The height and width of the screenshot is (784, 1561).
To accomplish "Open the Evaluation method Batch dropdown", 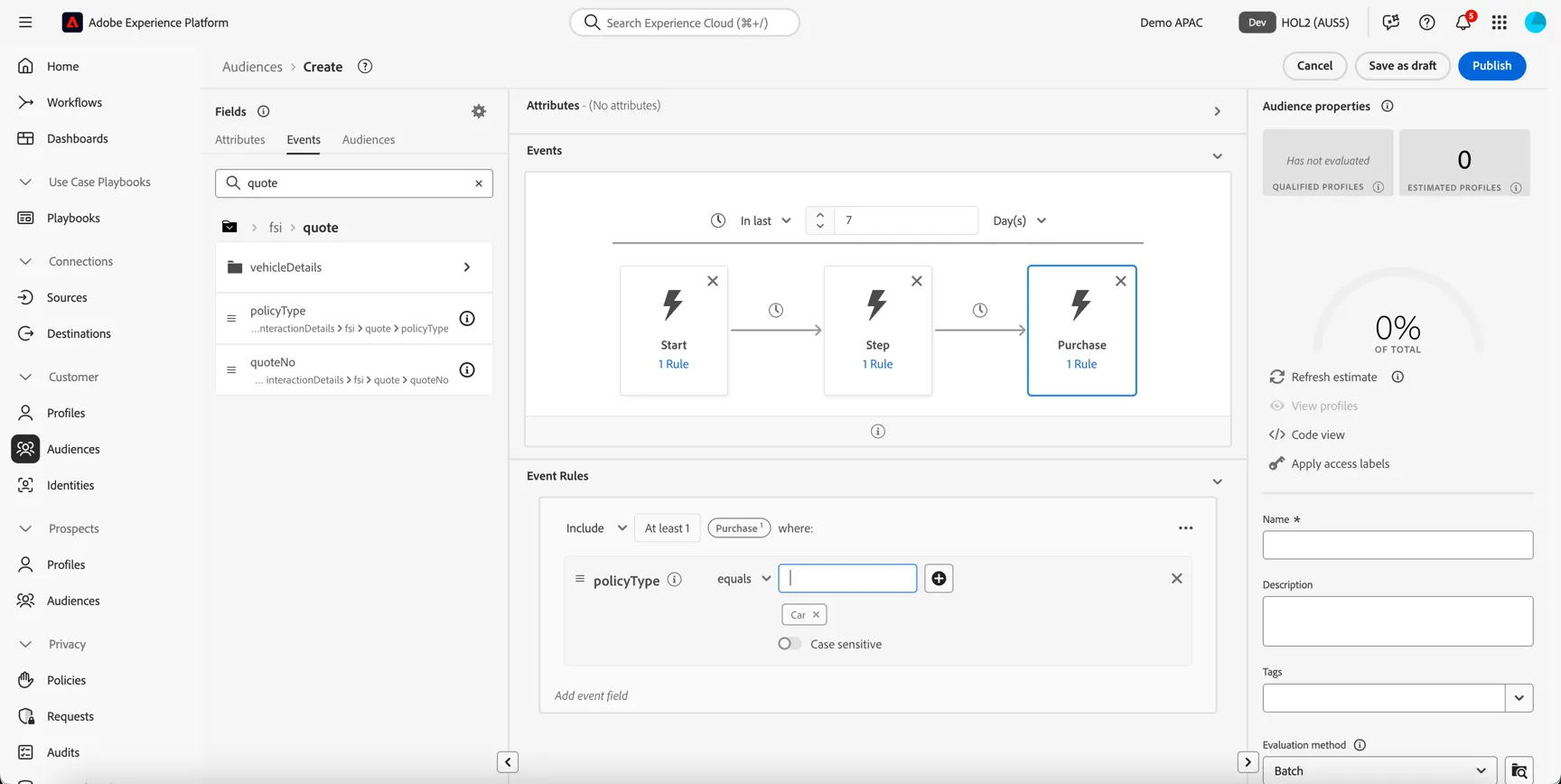I will [x=1379, y=770].
